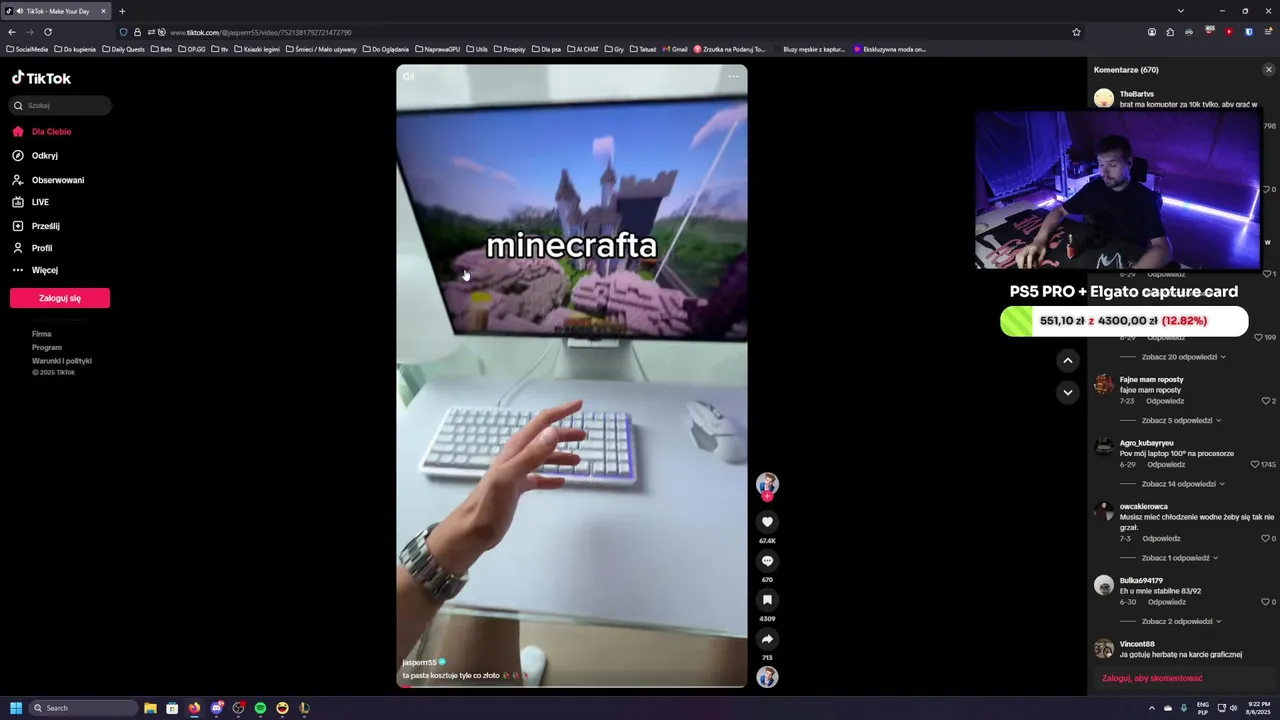Viewport: 1280px width, 720px height.
Task: Open comments via speech bubble icon
Action: (x=767, y=561)
